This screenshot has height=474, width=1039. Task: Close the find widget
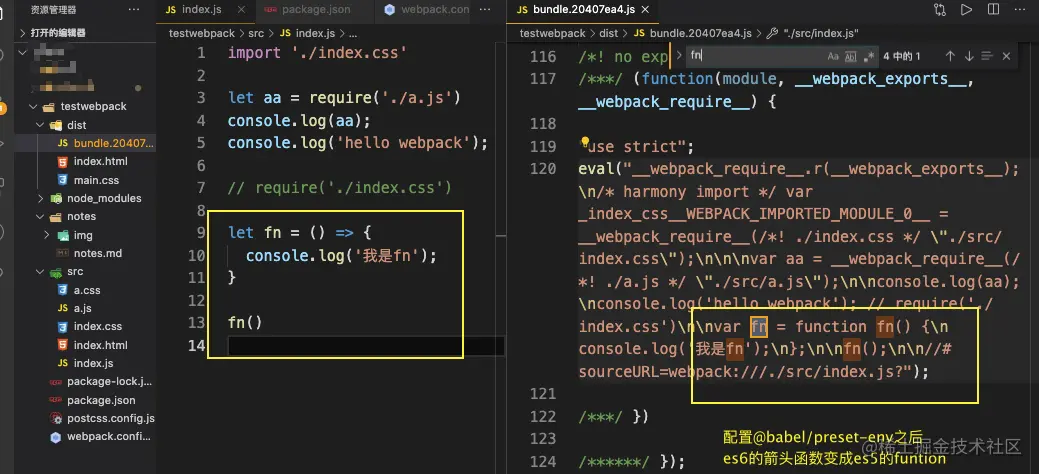1007,56
